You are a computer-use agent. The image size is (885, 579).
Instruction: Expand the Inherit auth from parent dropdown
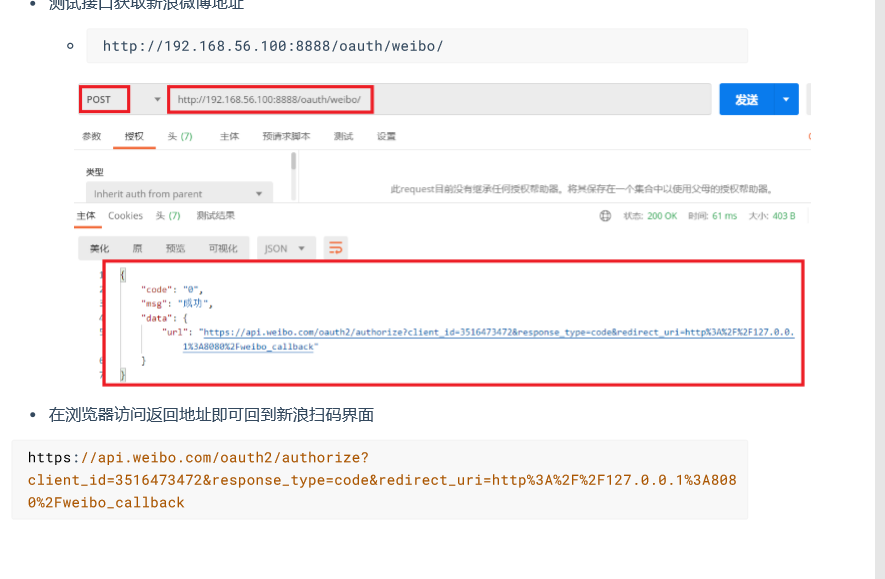[179, 193]
